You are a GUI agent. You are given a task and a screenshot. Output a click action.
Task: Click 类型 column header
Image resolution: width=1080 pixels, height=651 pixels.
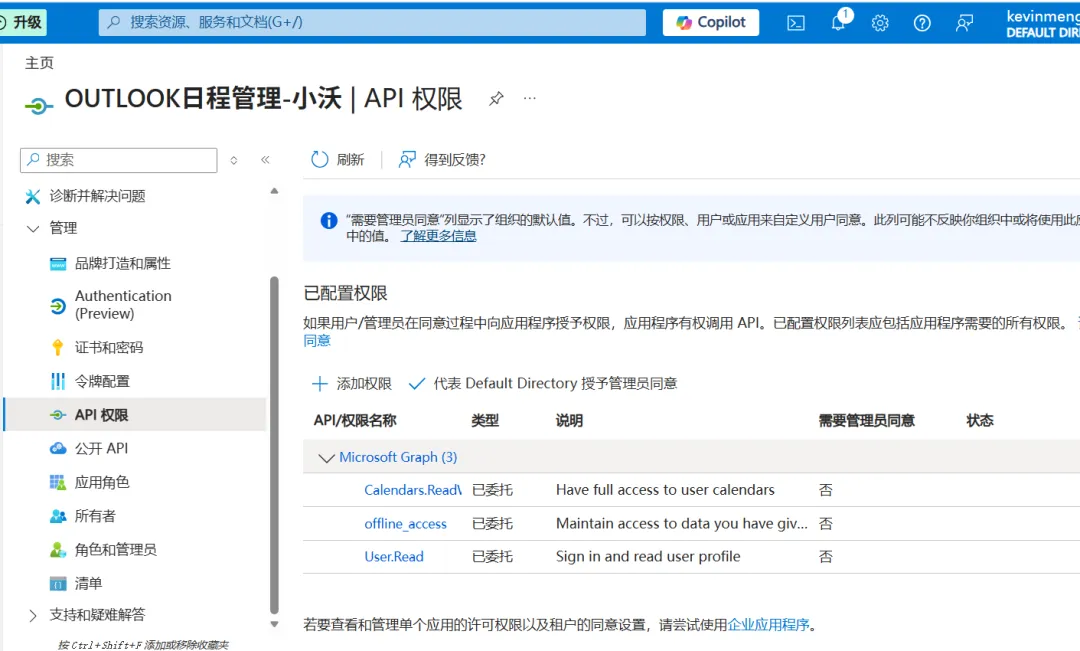pos(485,420)
